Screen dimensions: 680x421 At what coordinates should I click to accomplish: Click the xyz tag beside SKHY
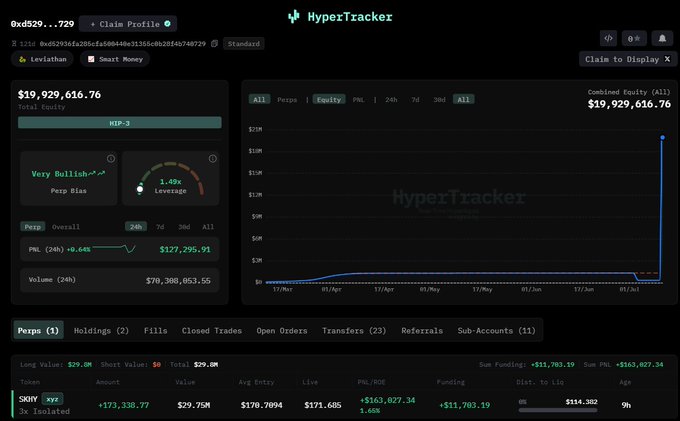pos(52,399)
